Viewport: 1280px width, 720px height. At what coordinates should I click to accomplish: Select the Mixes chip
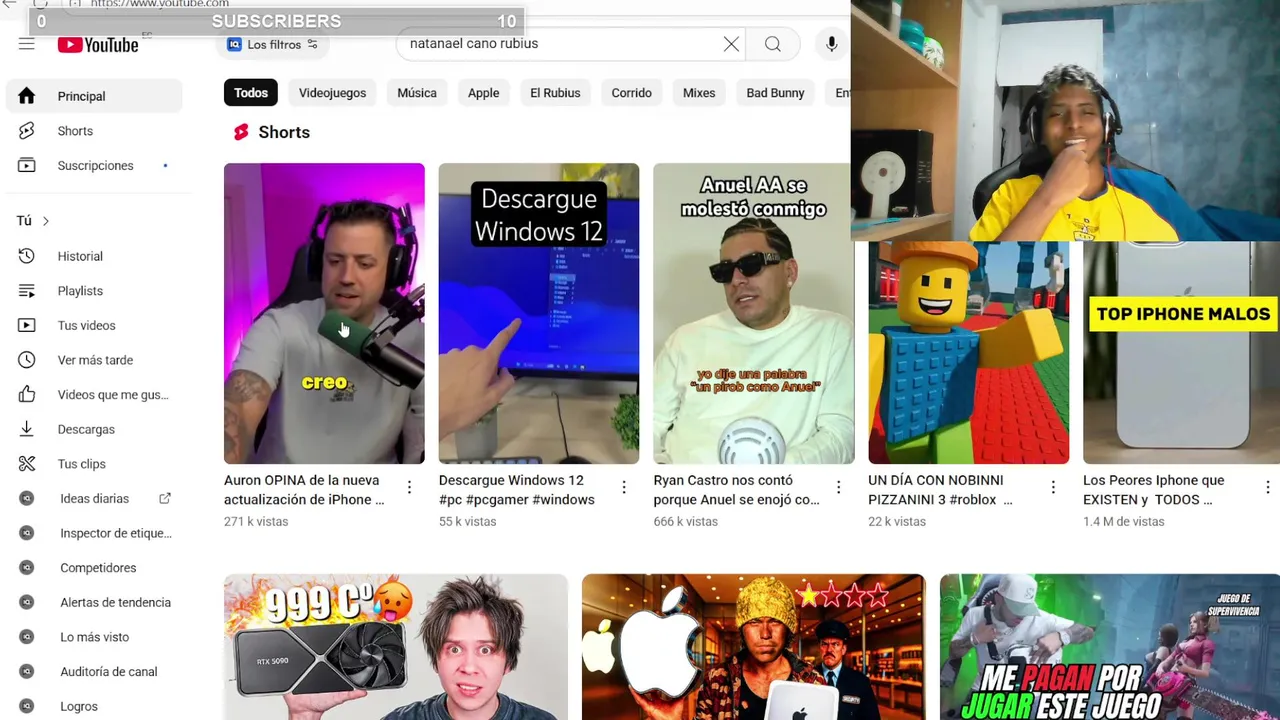pyautogui.click(x=699, y=93)
